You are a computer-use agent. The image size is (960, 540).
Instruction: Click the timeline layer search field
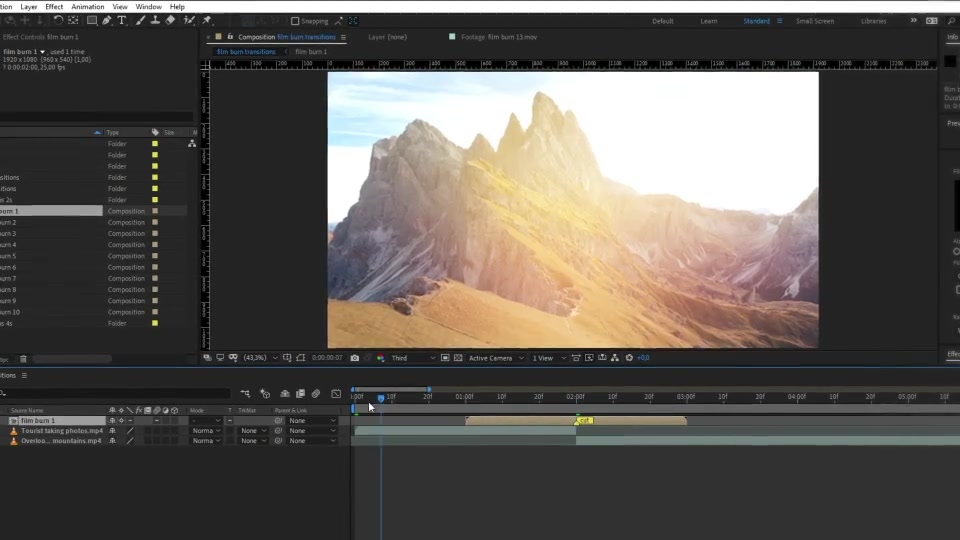[116, 394]
